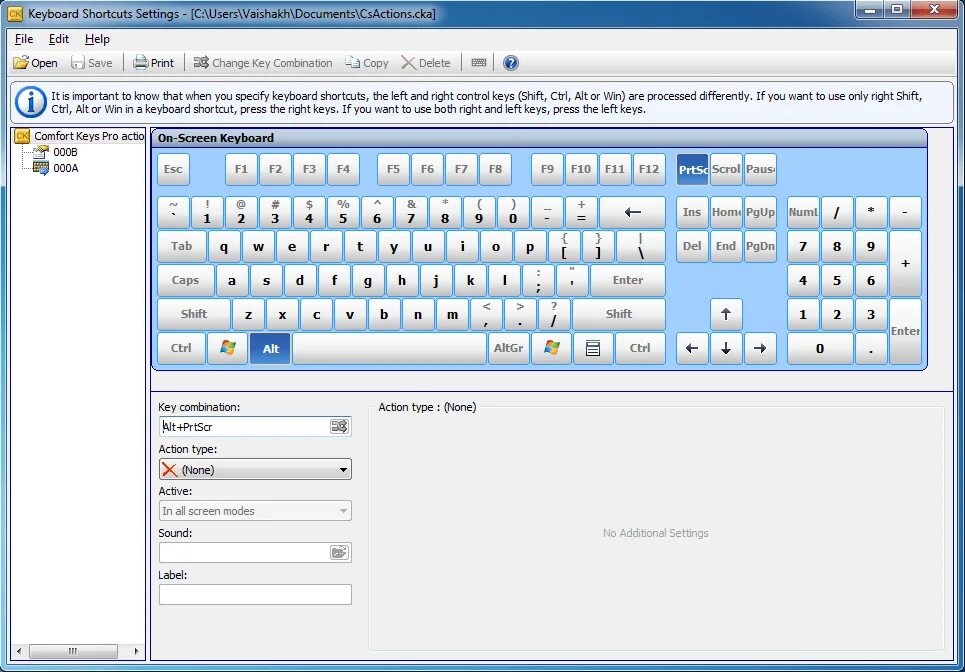The width and height of the screenshot is (965, 672).
Task: Click the F12 key
Action: point(649,169)
